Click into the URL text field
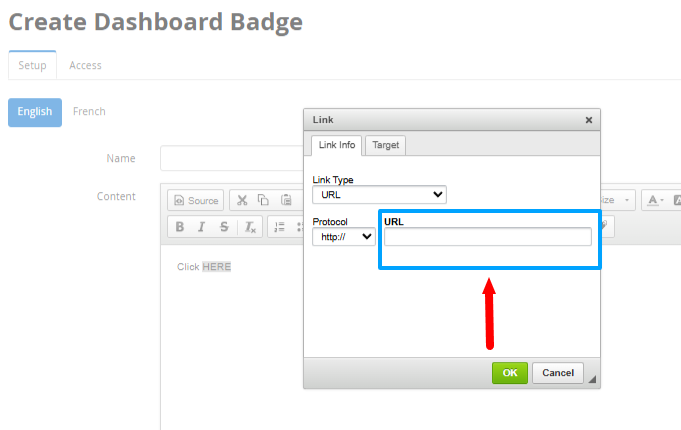681x430 pixels. 487,237
